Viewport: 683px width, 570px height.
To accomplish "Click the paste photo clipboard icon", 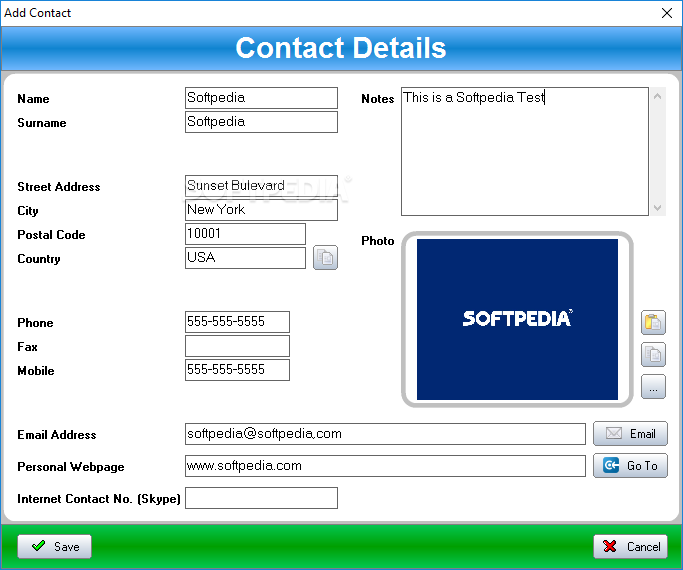I will 653,322.
